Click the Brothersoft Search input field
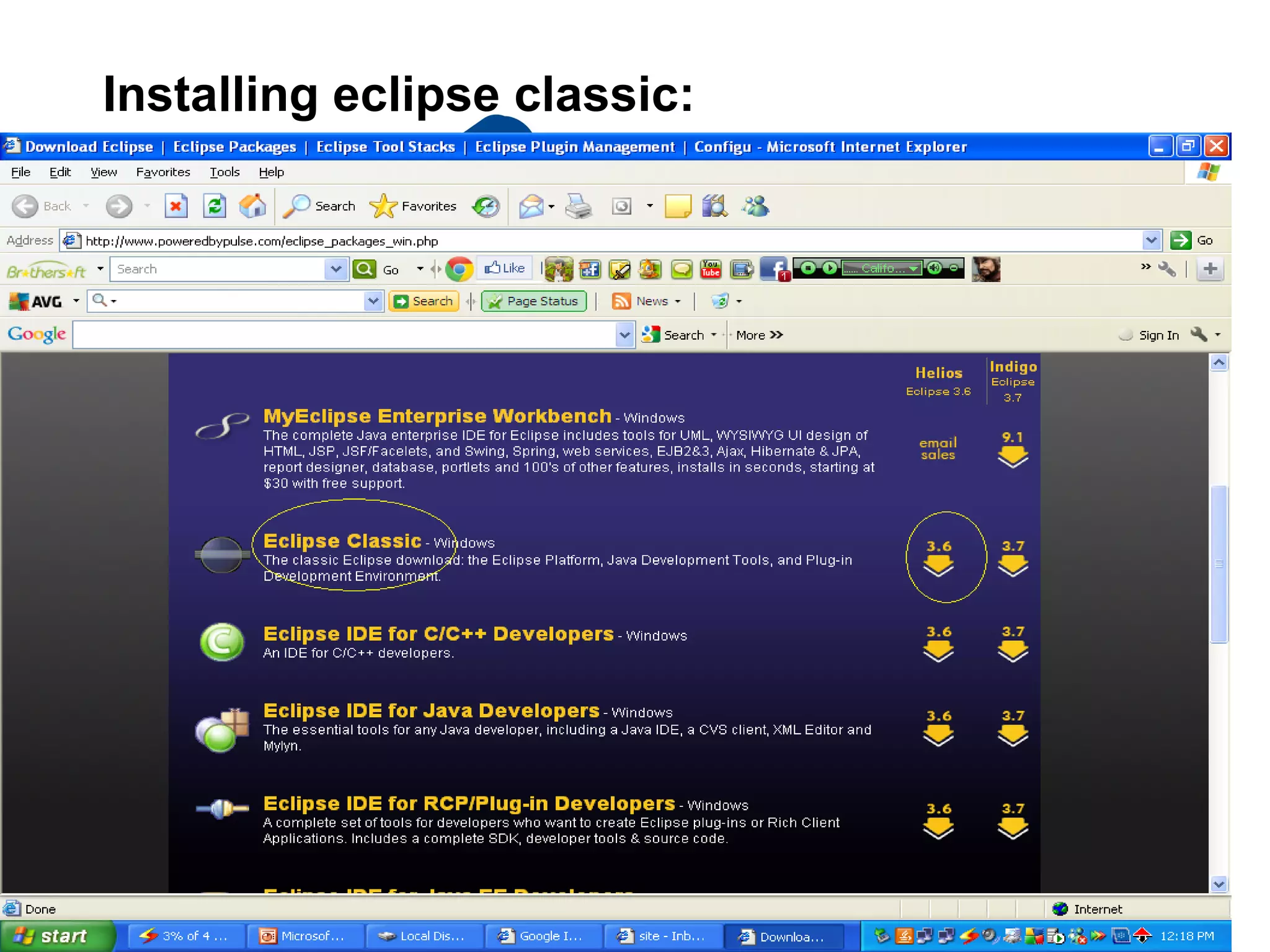 point(218,269)
